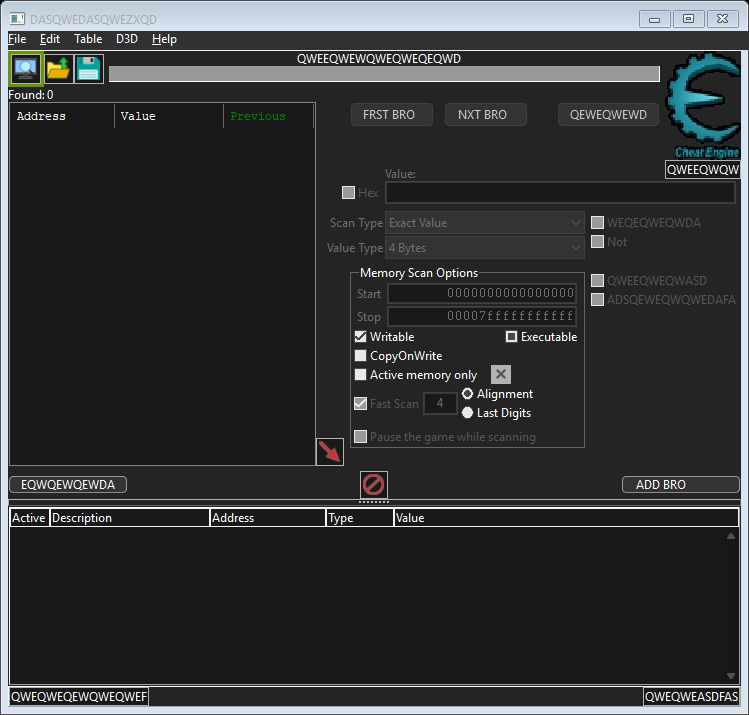The height and width of the screenshot is (715, 749).
Task: Click the Active column header
Action: point(29,518)
